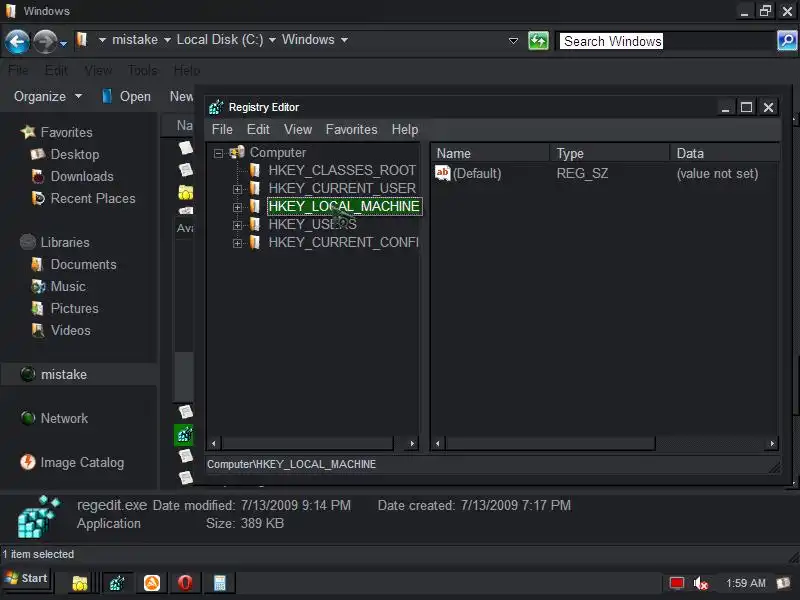Viewport: 800px width, 600px height.
Task: Open Downloads in Favorites
Action: (x=82, y=176)
